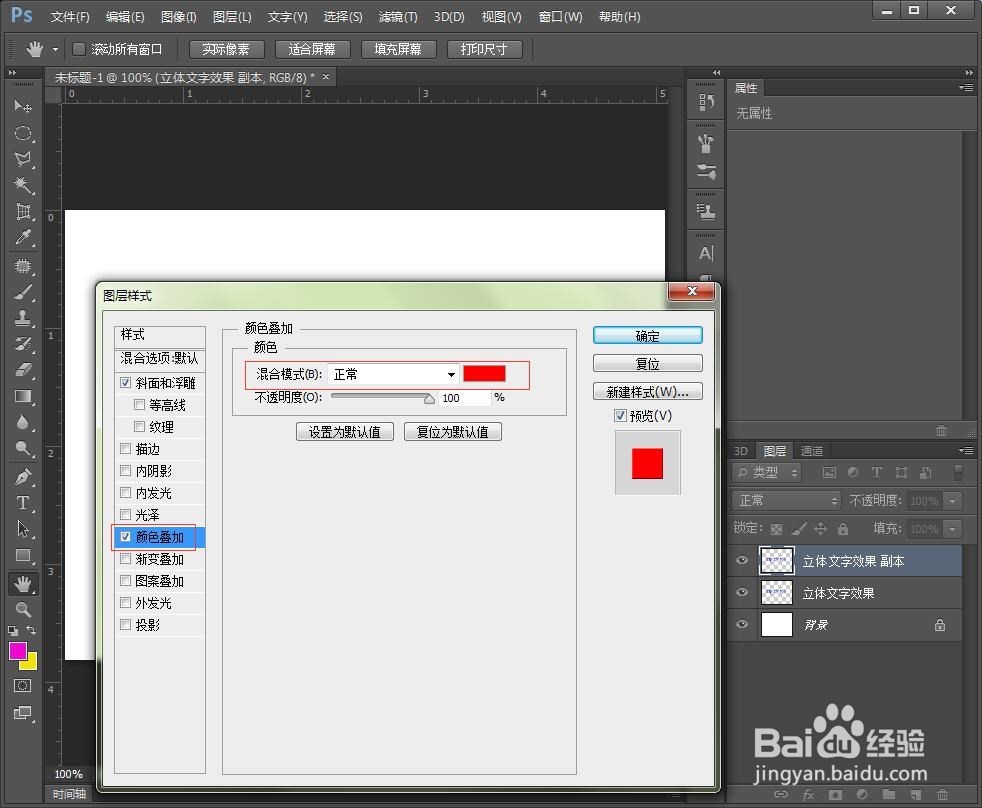Open the layer blend mode dropdown showing 正常
Screen dimensions: 982x808
(x=786, y=500)
